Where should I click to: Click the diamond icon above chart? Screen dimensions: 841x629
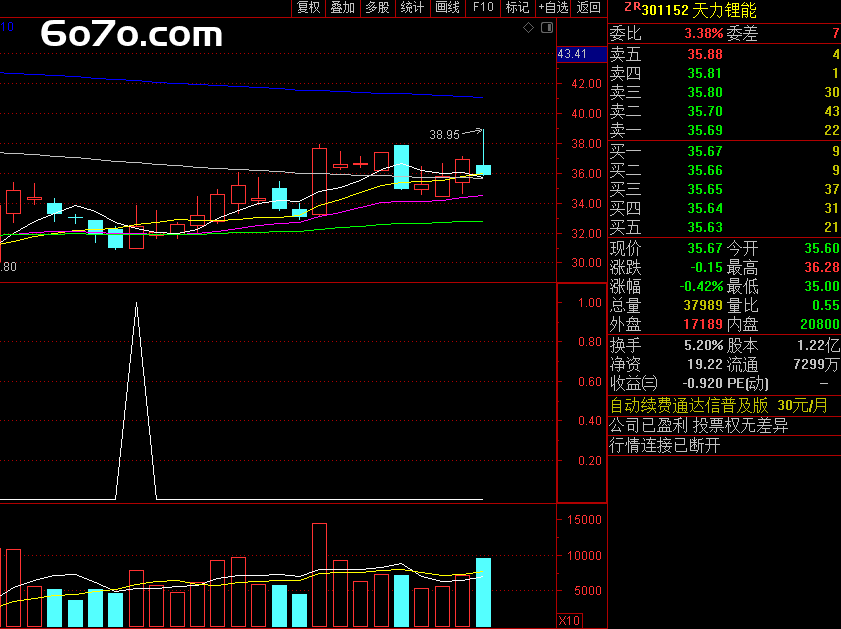pos(528,27)
